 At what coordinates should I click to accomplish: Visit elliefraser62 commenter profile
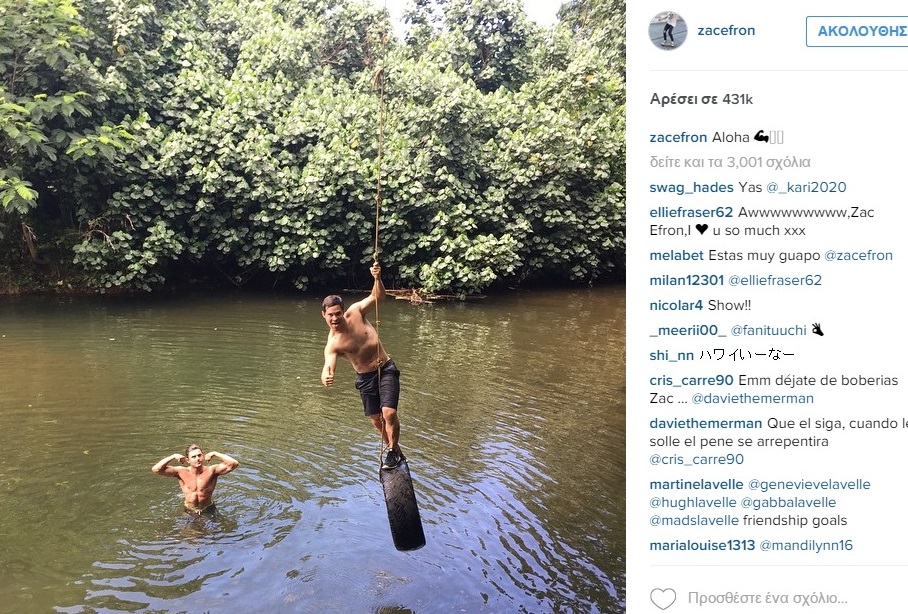click(691, 213)
